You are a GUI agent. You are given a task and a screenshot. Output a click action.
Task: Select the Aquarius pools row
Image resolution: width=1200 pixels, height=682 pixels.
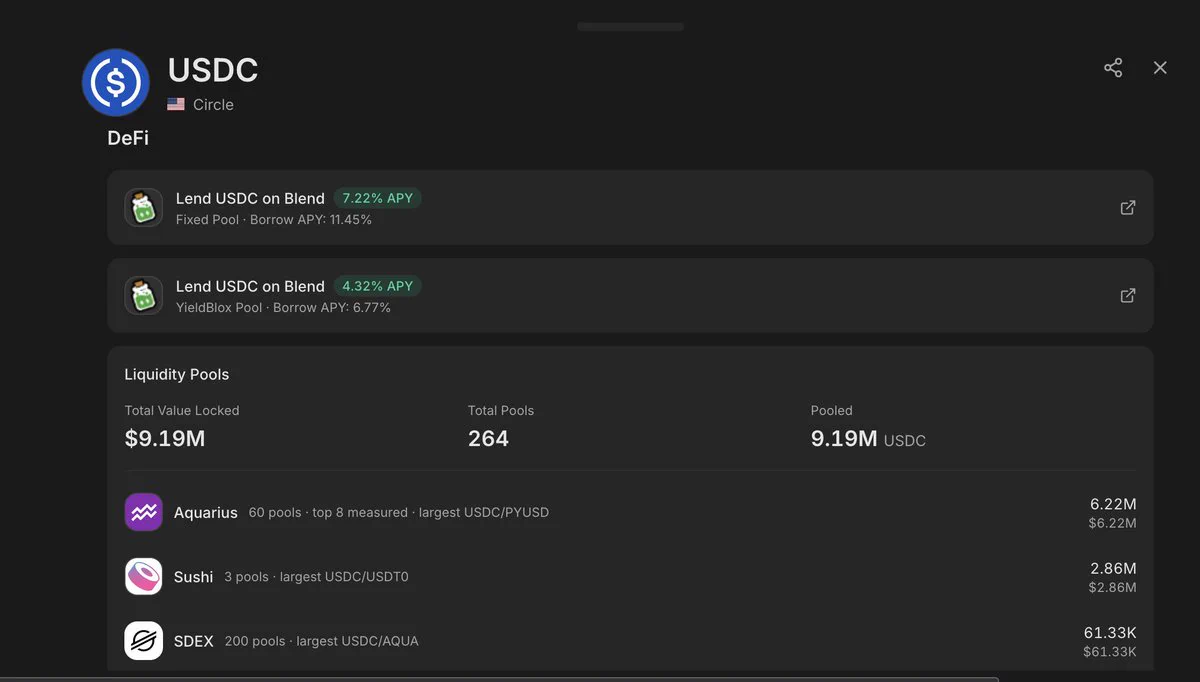pos(630,512)
